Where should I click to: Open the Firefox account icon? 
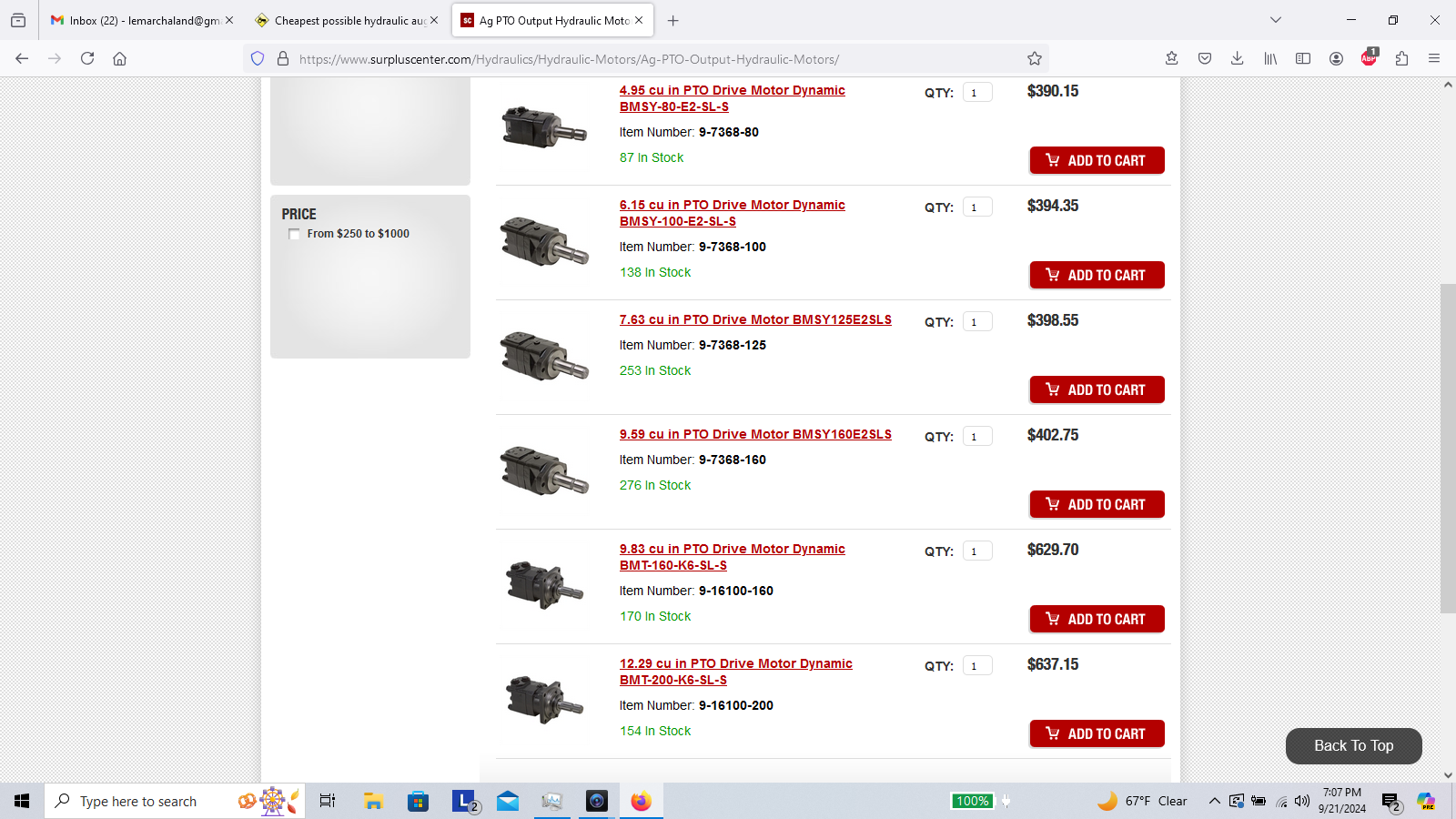[x=1336, y=58]
